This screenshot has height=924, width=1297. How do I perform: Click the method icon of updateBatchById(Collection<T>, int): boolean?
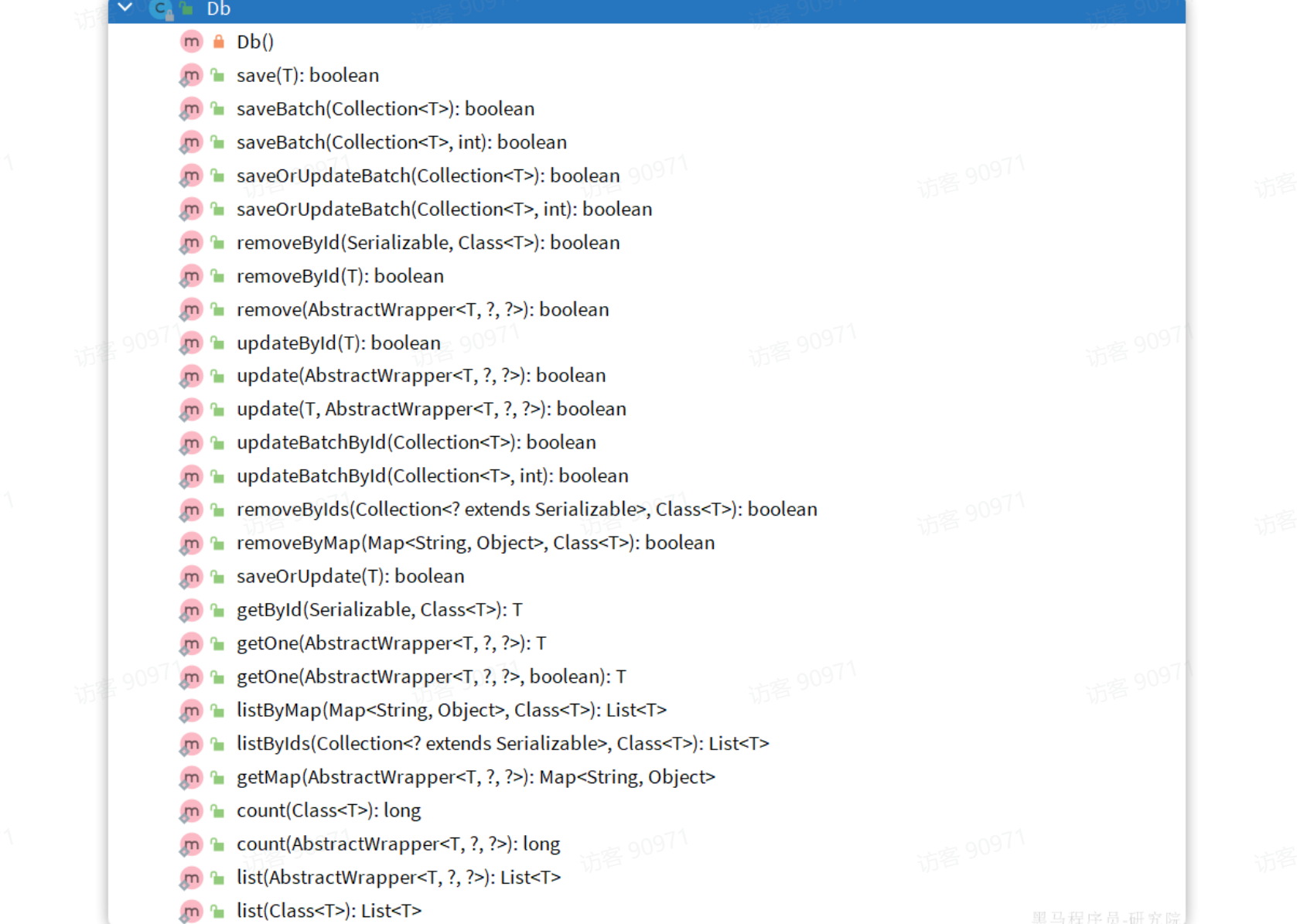191,476
